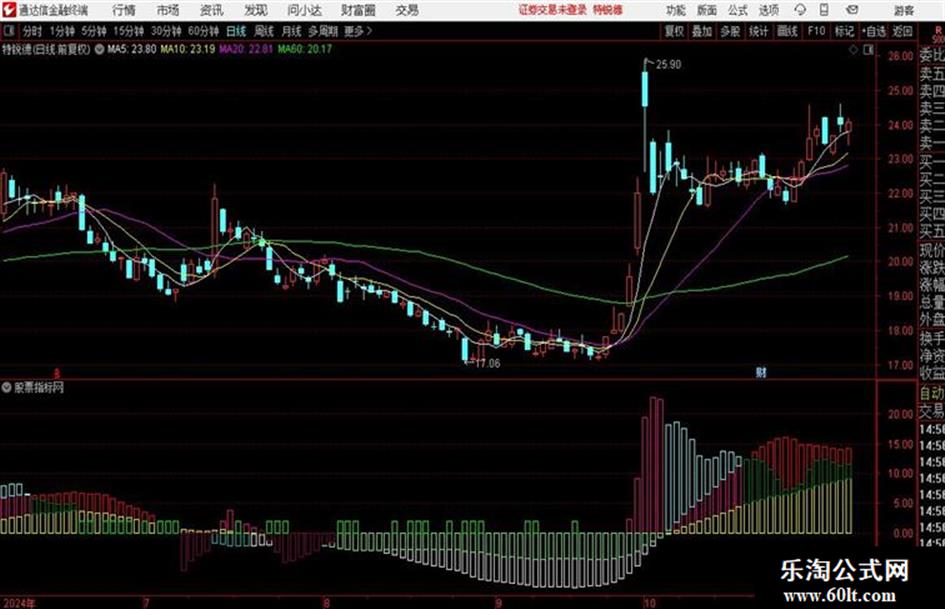Click the +自选 add to watchlist button

point(874,31)
